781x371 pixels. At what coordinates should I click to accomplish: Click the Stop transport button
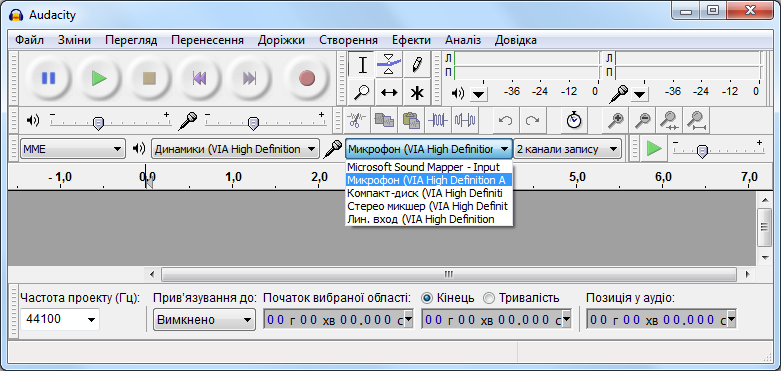coord(149,78)
